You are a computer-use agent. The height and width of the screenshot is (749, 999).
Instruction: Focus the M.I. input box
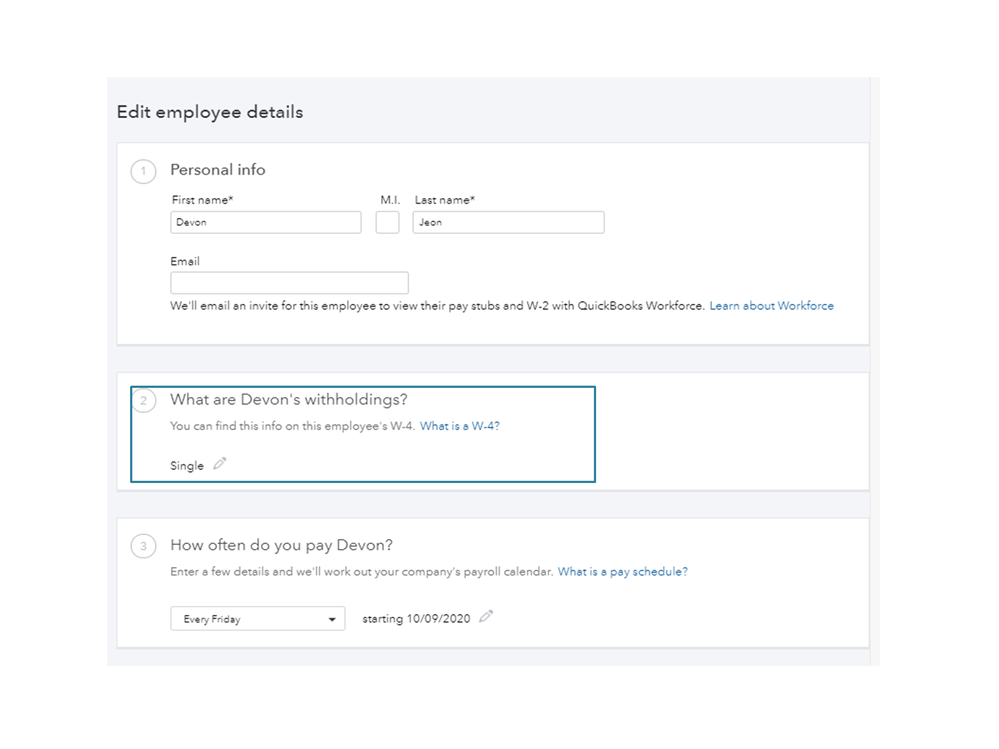tap(387, 222)
